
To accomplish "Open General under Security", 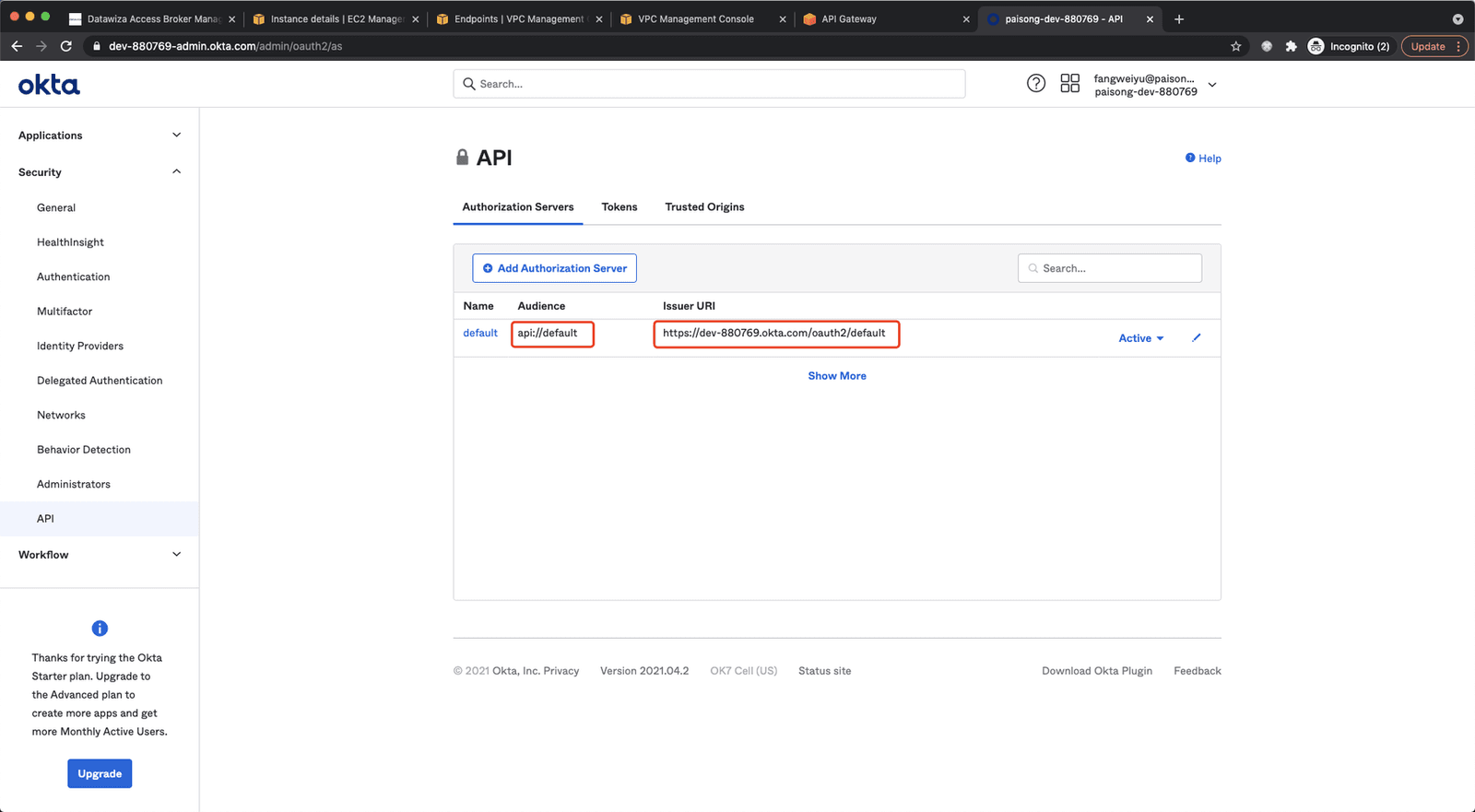I will pyautogui.click(x=56, y=207).
